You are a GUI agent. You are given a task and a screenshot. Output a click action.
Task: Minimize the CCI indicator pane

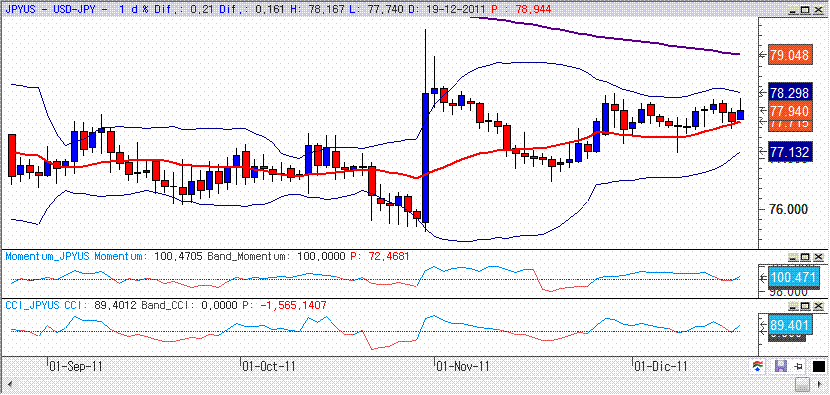(793, 307)
